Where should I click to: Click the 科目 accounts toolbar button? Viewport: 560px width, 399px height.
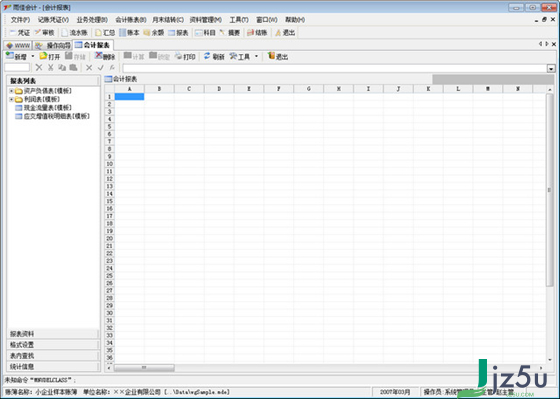coord(205,33)
